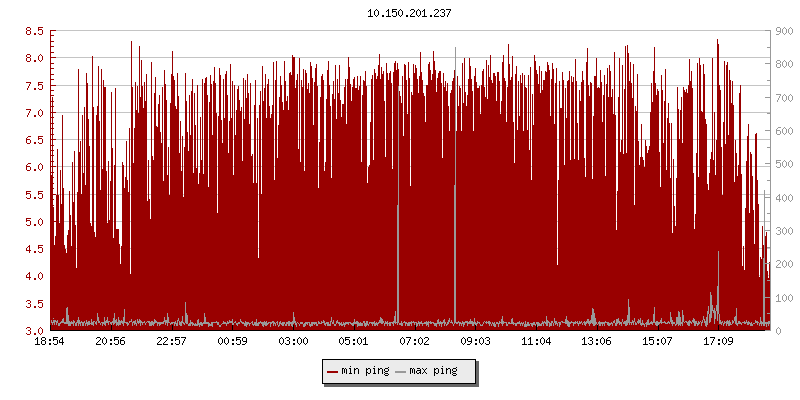This screenshot has width=800, height=400.
Task: Select the 'min ping' legend label
Action: [x=364, y=371]
